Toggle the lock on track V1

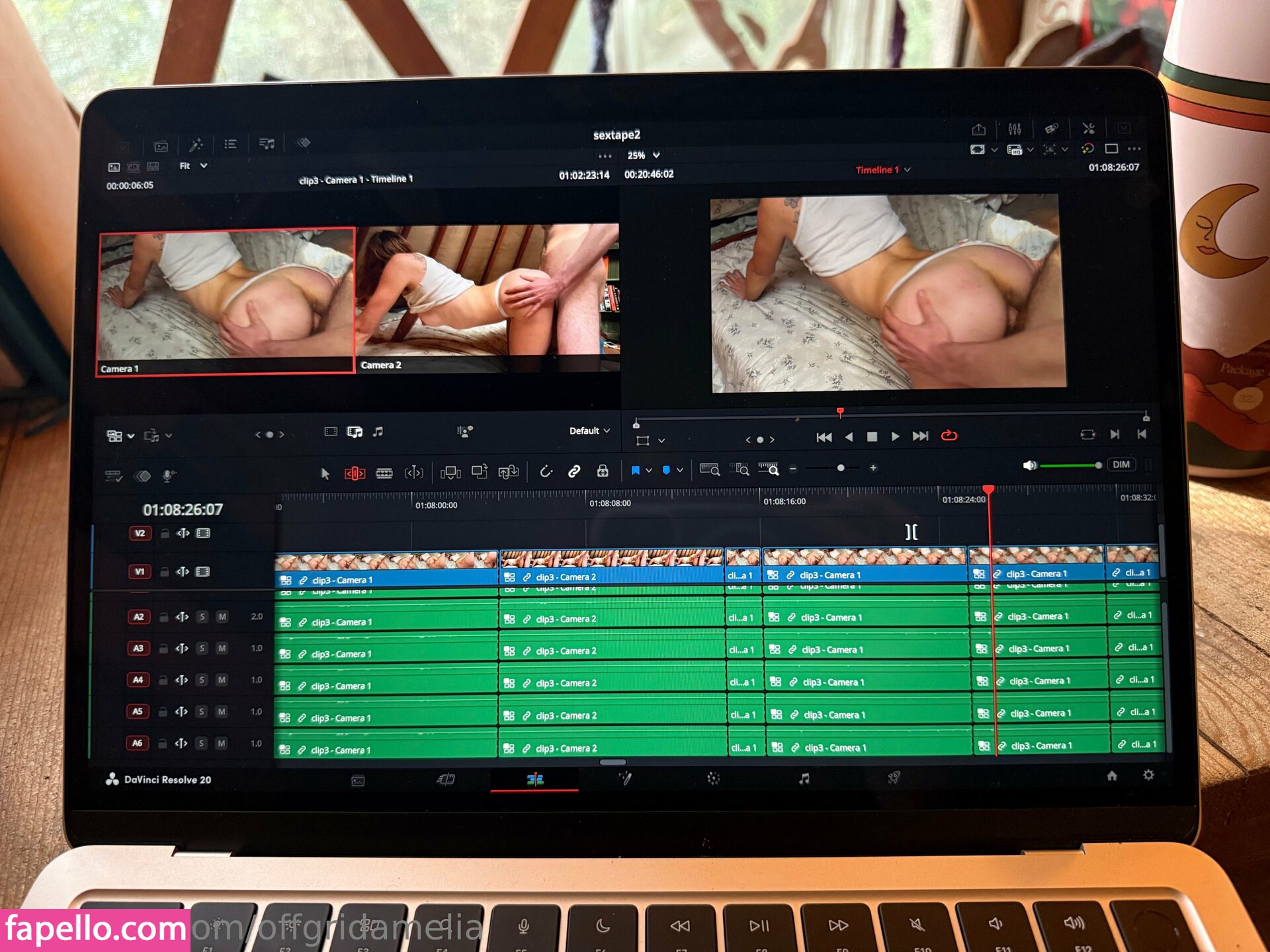[x=164, y=572]
